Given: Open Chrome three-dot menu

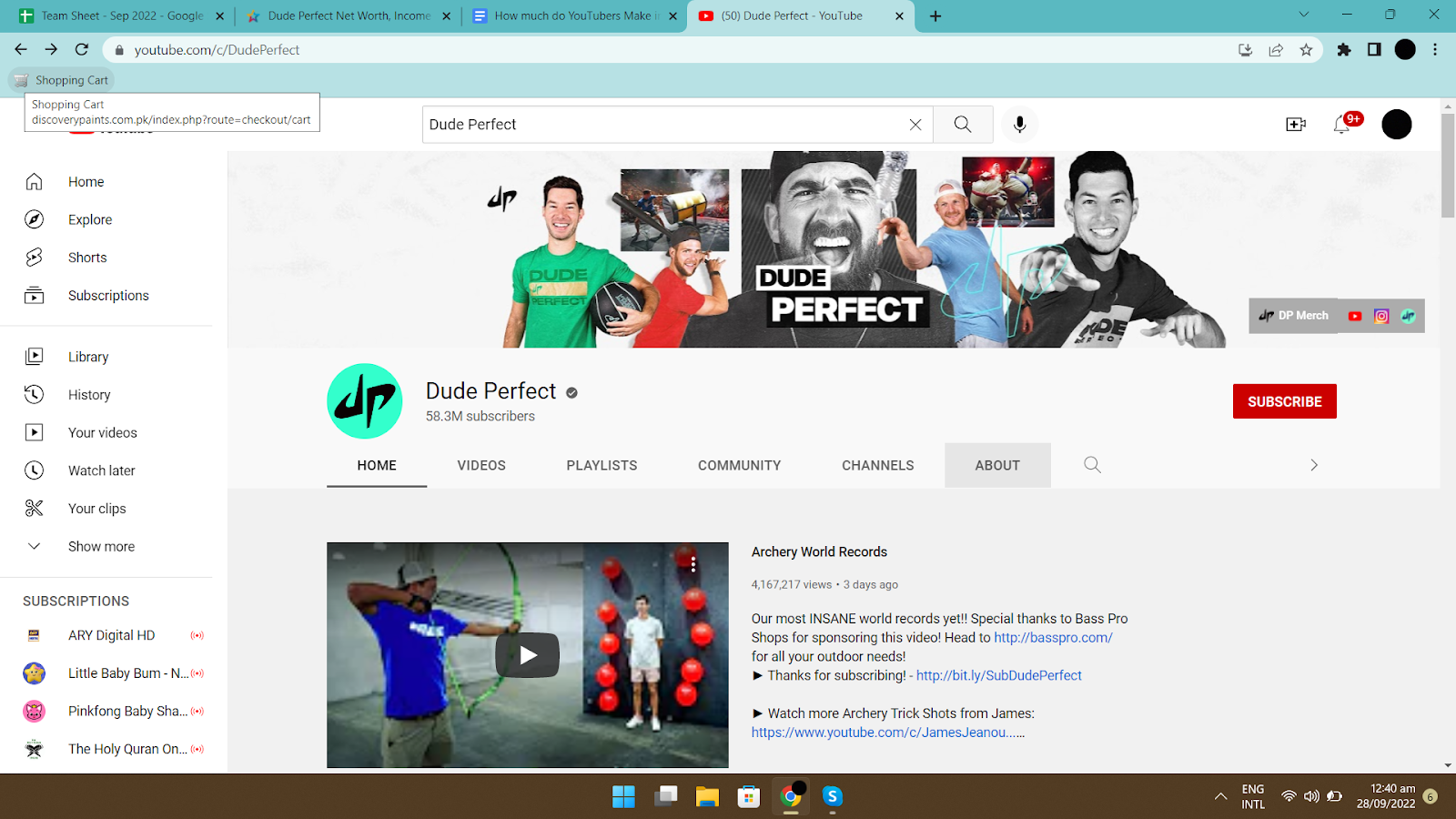Looking at the screenshot, I should coord(1435,50).
